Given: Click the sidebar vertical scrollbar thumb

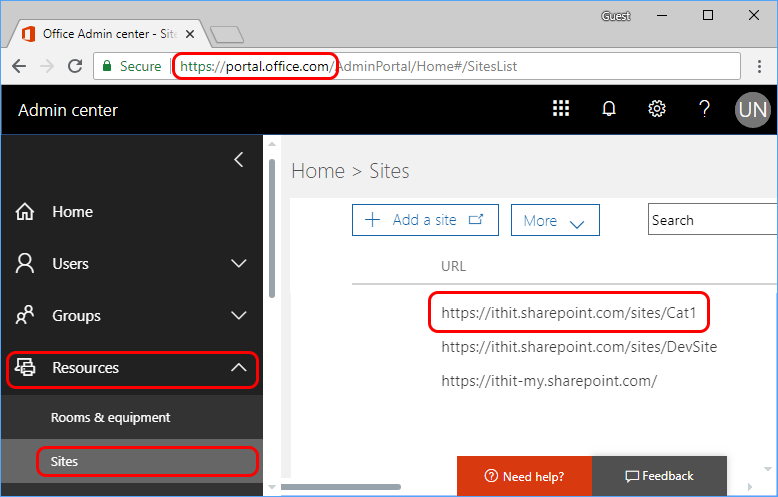Looking at the screenshot, I should coord(271,229).
